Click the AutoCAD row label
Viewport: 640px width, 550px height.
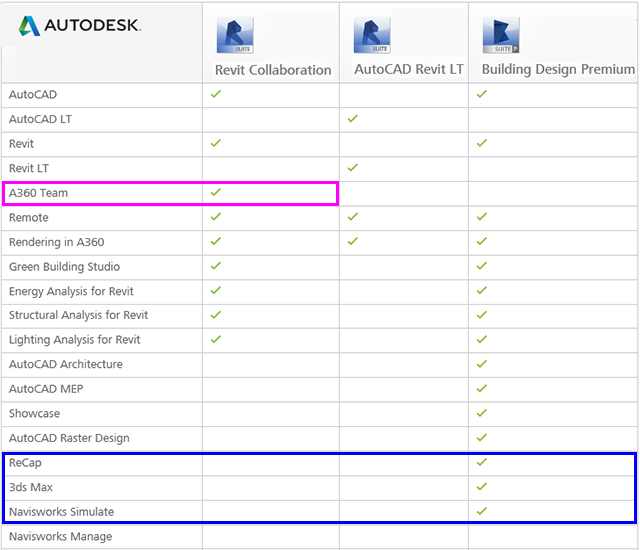(33, 94)
